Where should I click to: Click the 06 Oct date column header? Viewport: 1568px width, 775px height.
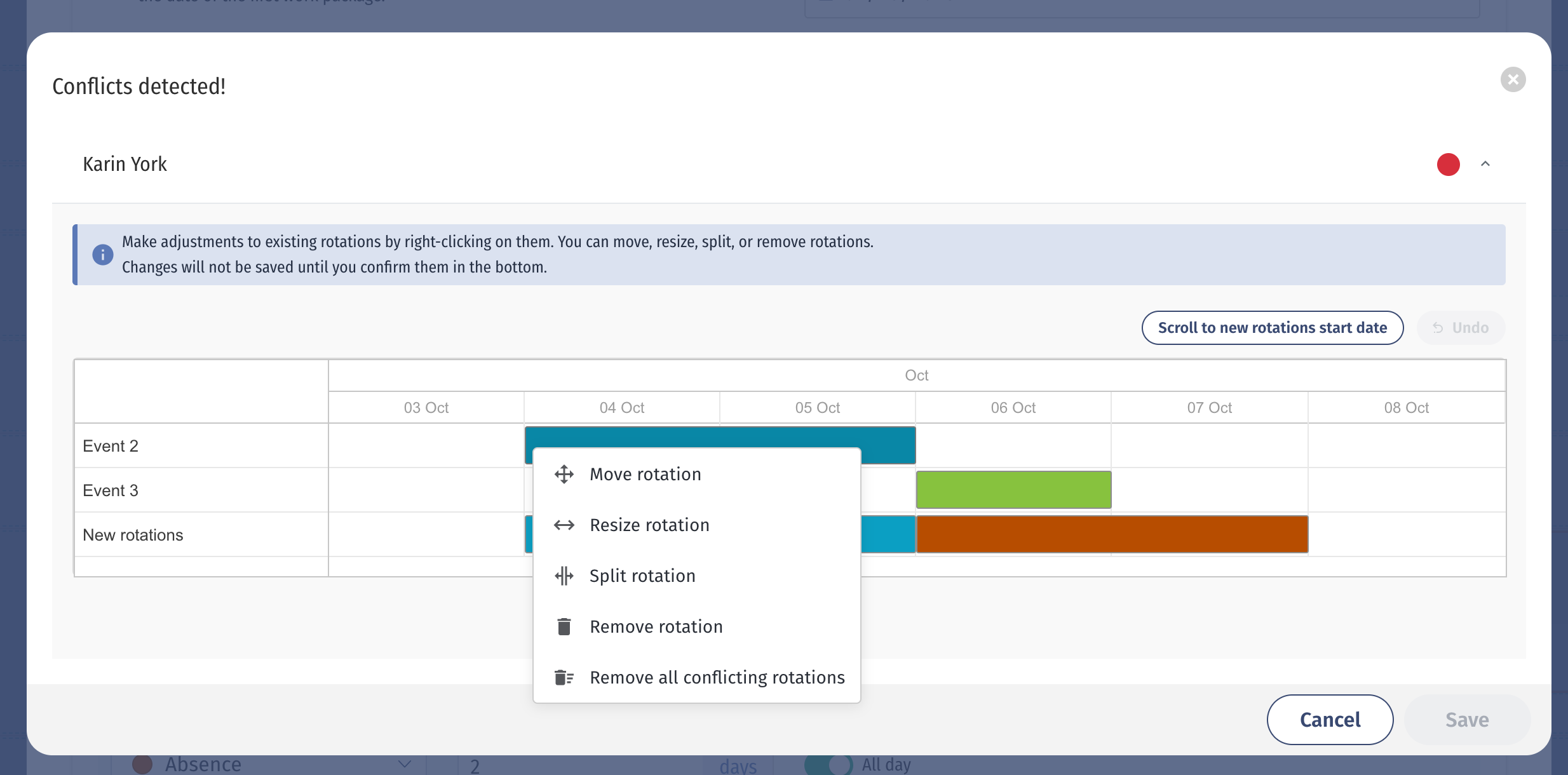coord(1013,408)
